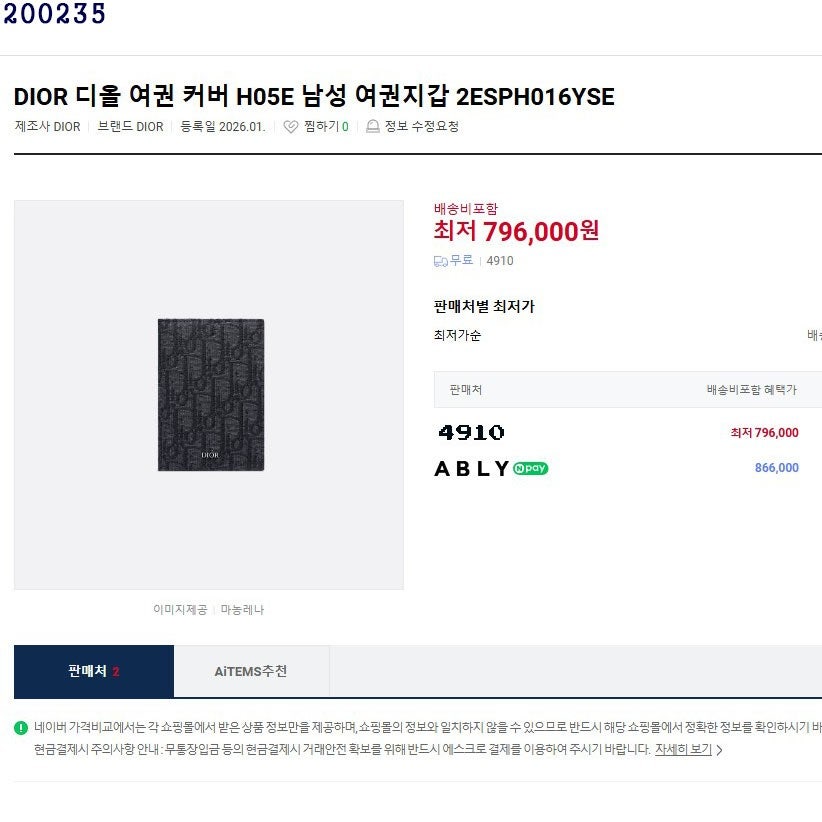Open the ABLY seller logo
Screen dimensions: 822x822
click(x=472, y=468)
